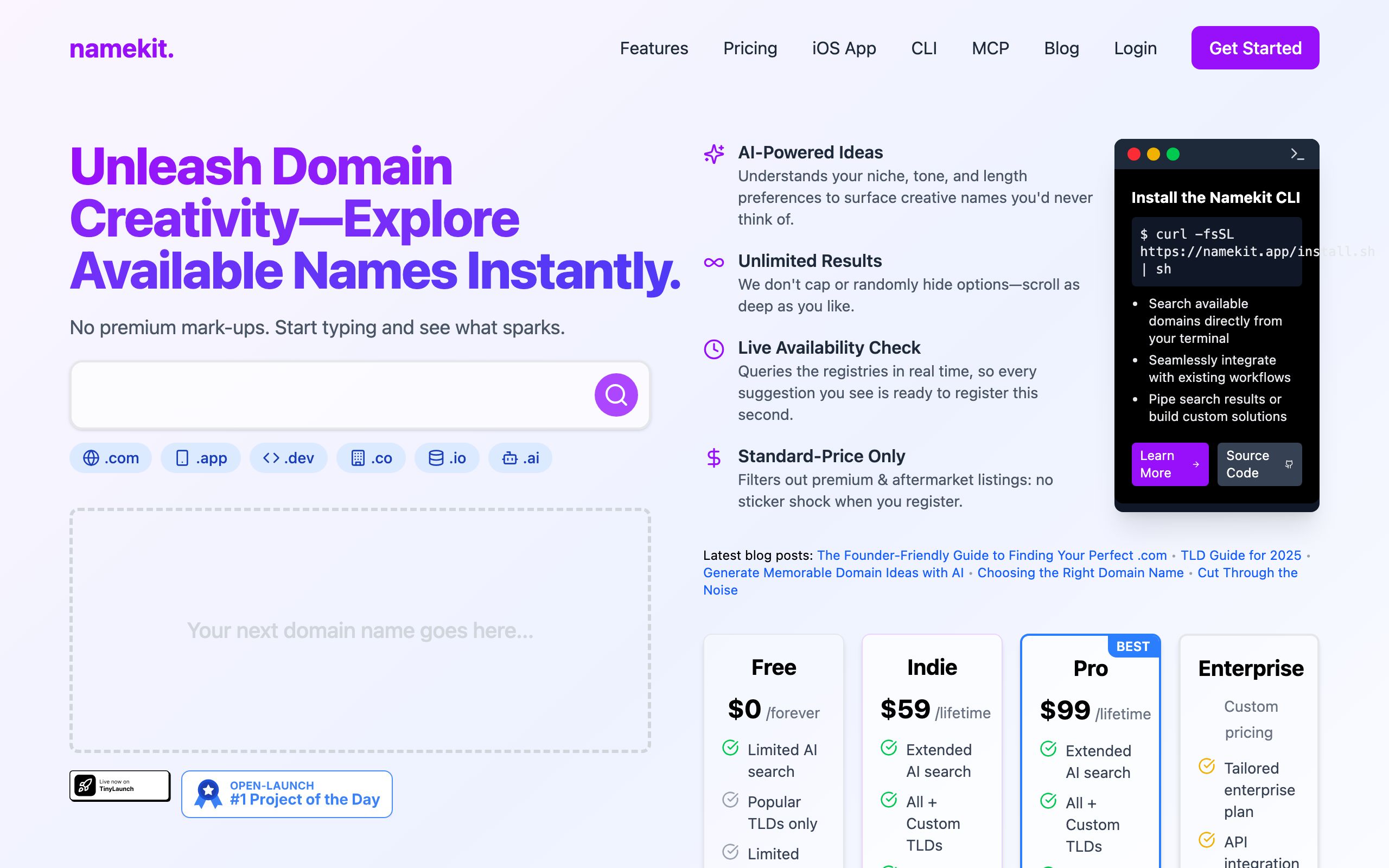Open the iOS App nav link
1389x868 pixels.
[x=844, y=48]
